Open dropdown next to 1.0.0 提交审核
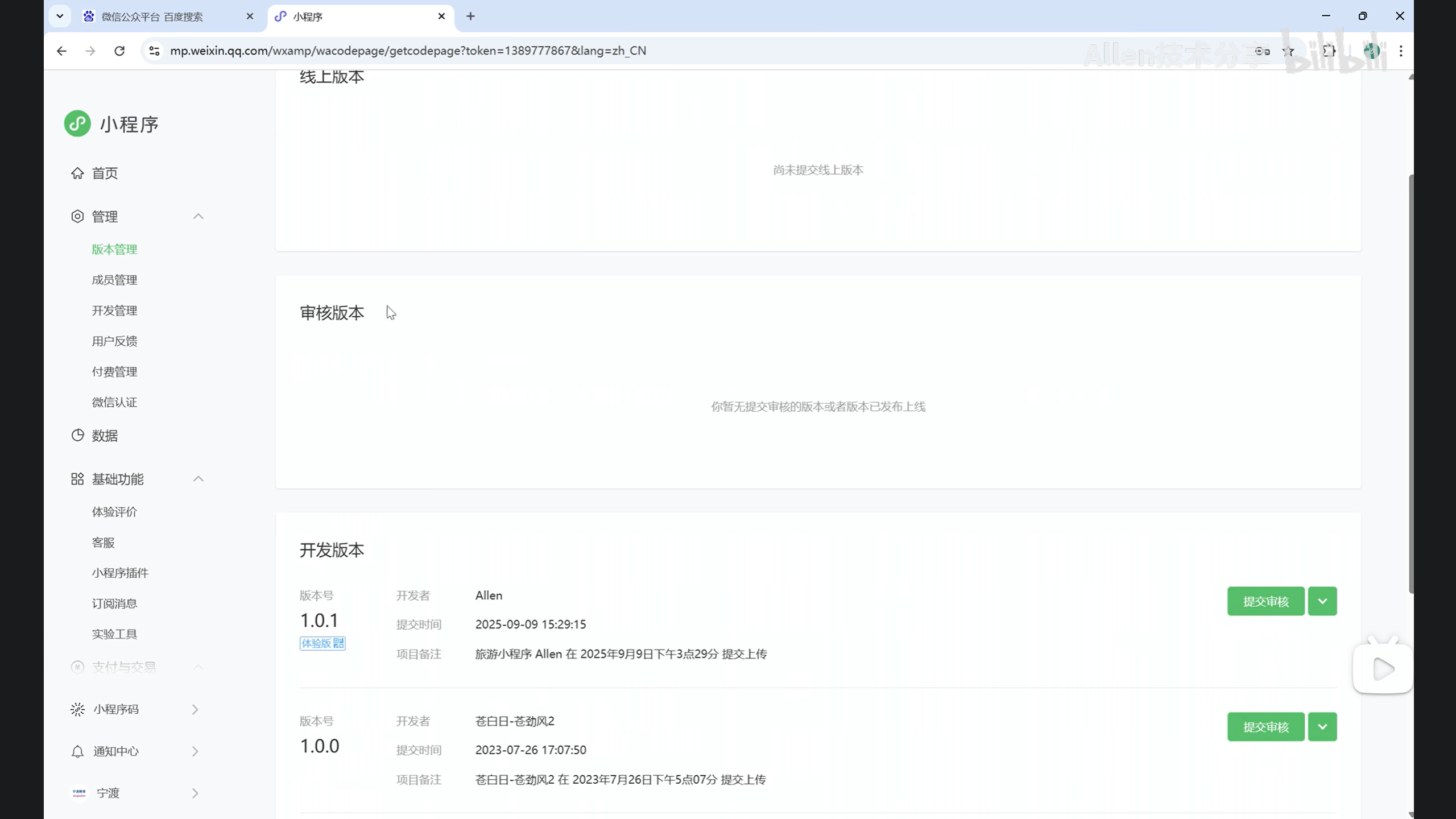The image size is (1456, 819). 1322,727
